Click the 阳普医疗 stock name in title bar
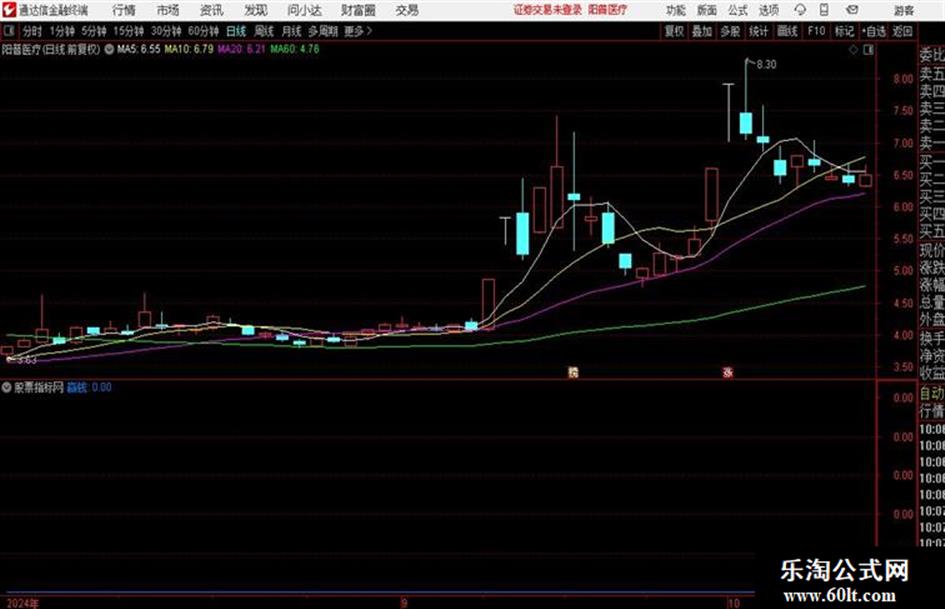Screen dimensions: 945x609 pyautogui.click(x=608, y=10)
